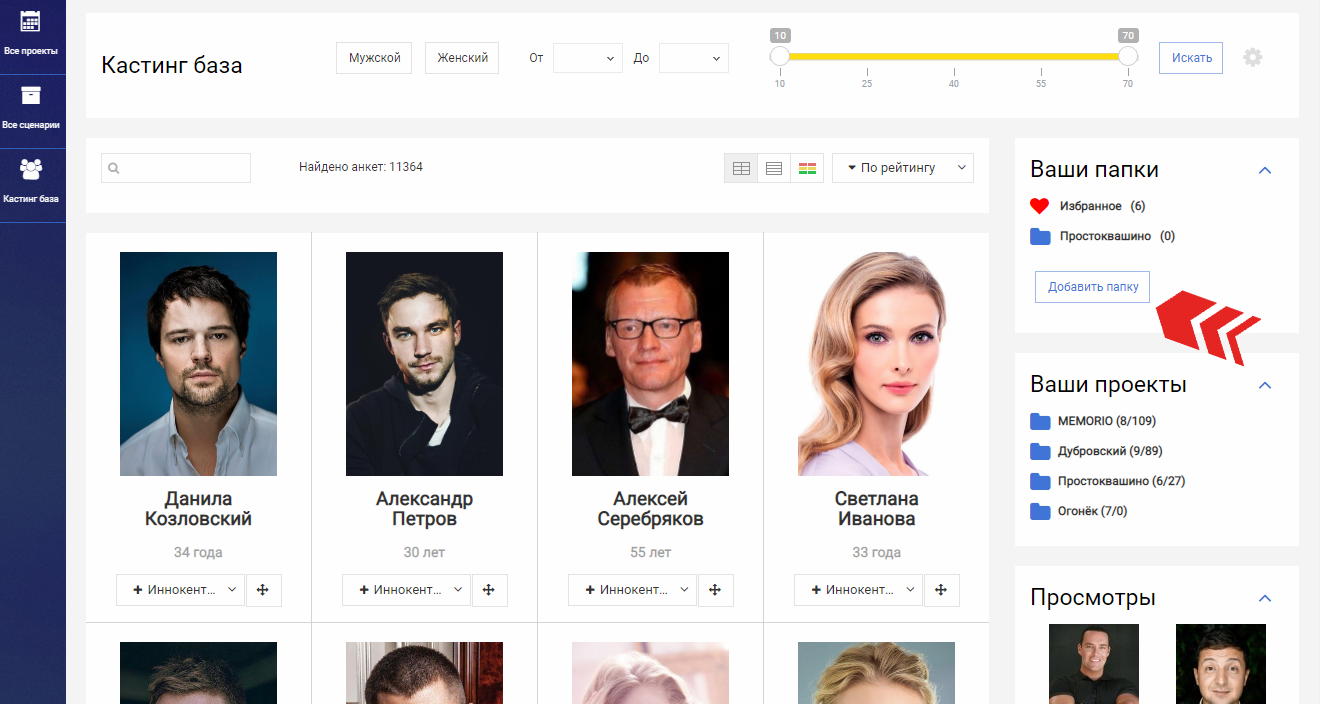
Task: Click the slider's right handle at 70
Action: click(x=1128, y=56)
